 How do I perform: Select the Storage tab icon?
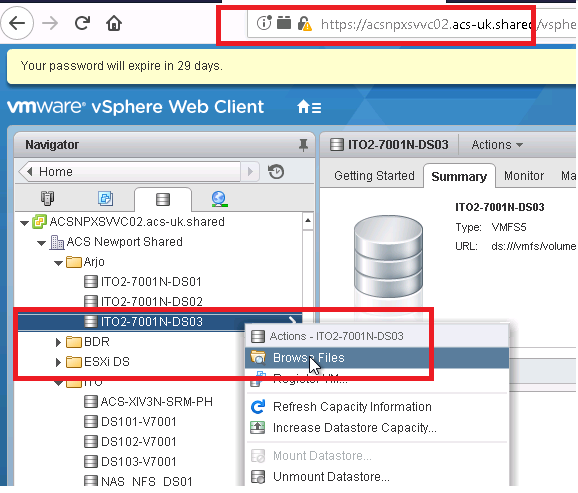163,199
